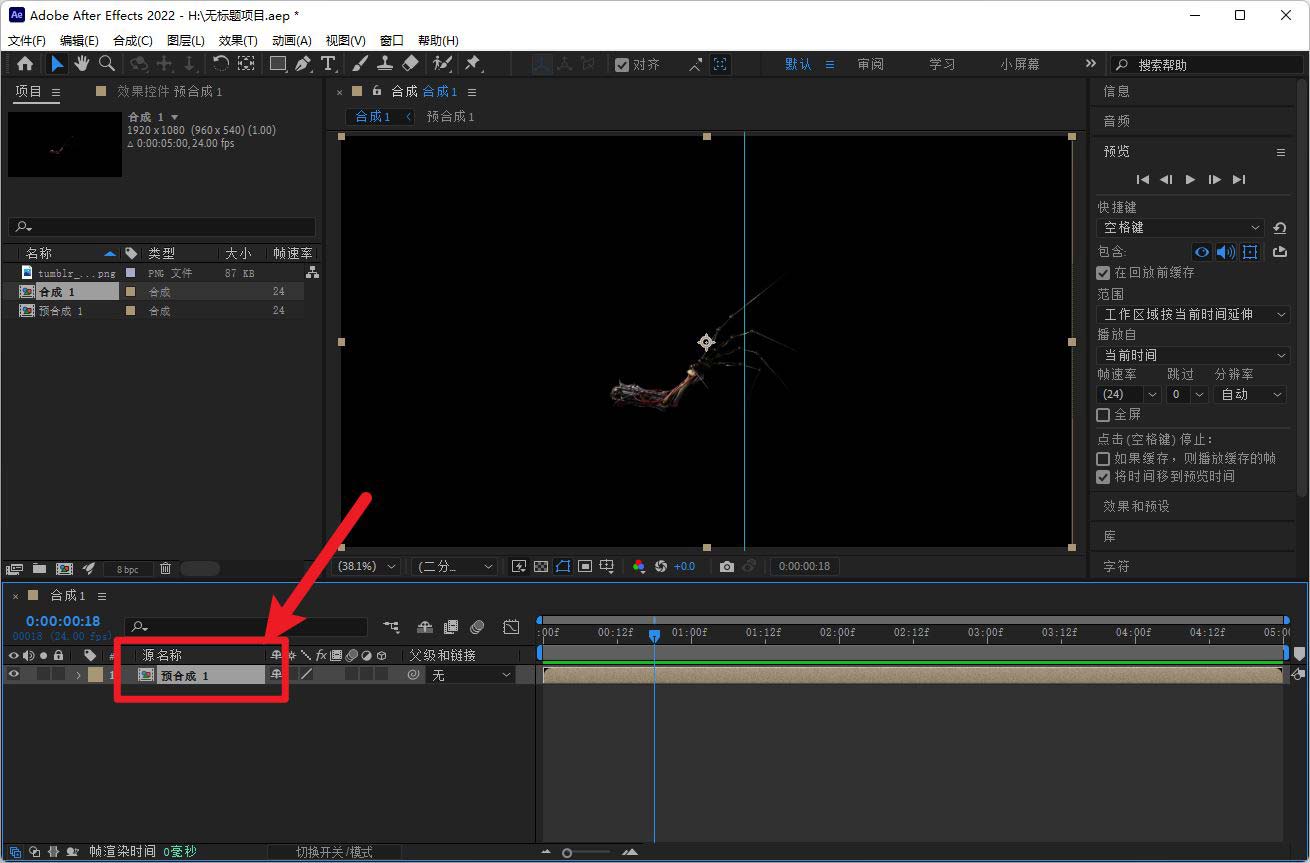Click the new folder icon in Project panel

pyautogui.click(x=39, y=568)
